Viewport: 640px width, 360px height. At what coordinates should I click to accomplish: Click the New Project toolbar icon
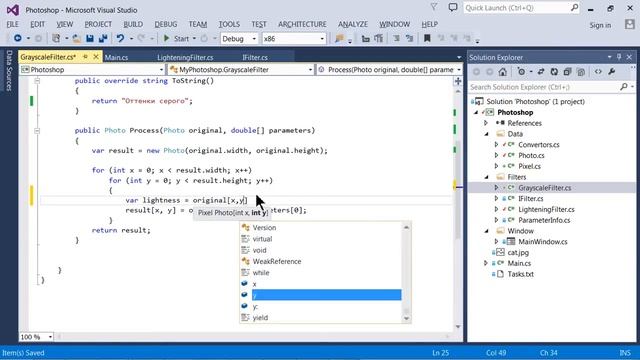coord(56,38)
